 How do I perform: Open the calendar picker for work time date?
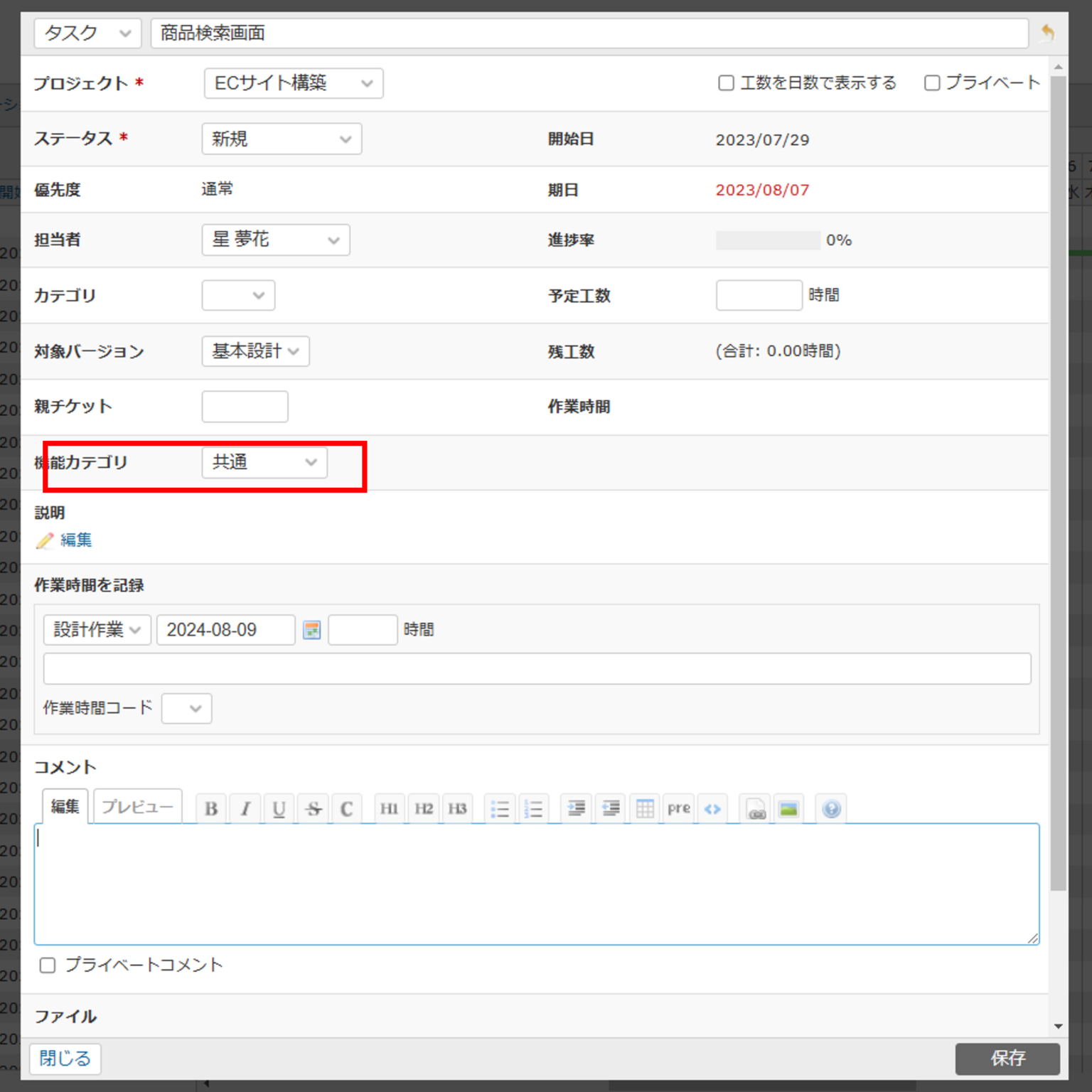coord(311,630)
